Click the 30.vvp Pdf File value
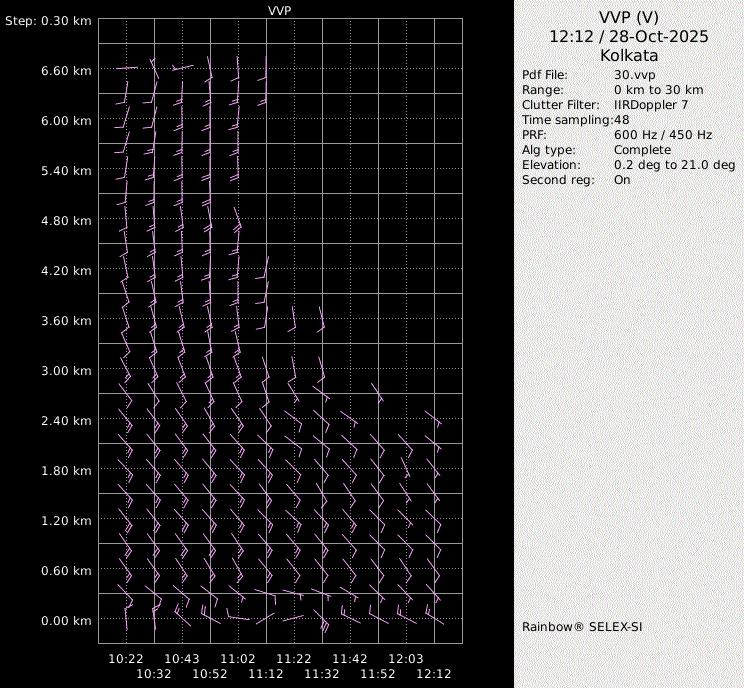This screenshot has width=744, height=688. point(634,75)
